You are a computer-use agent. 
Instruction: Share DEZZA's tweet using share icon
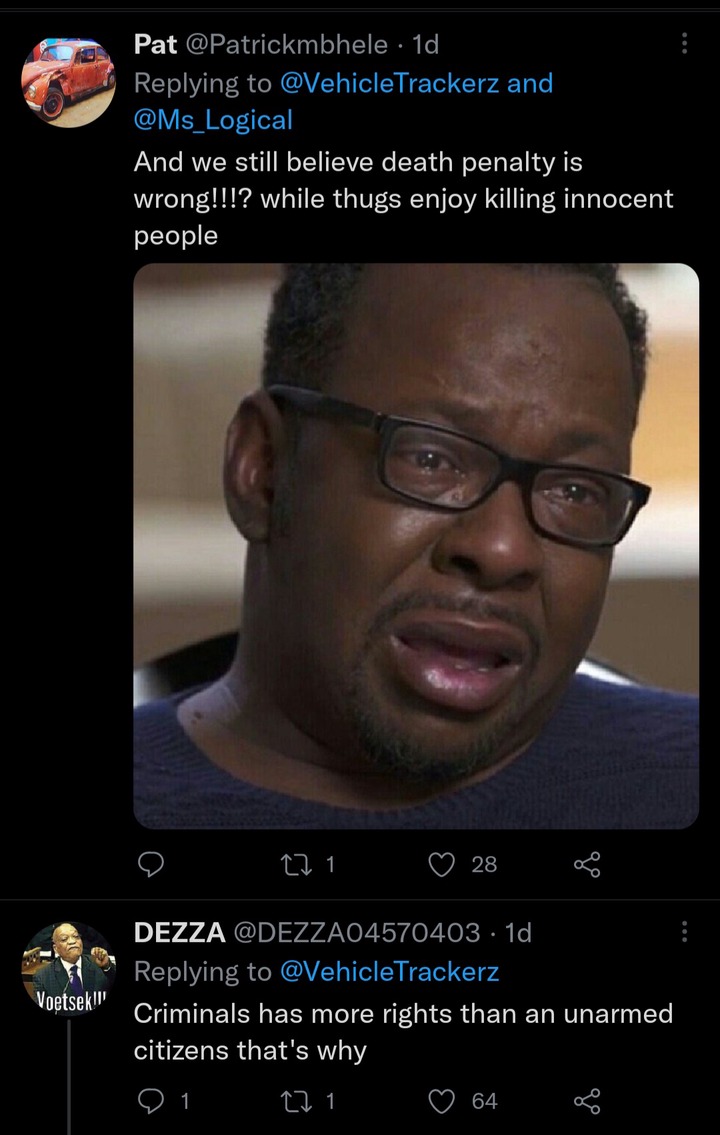587,1101
